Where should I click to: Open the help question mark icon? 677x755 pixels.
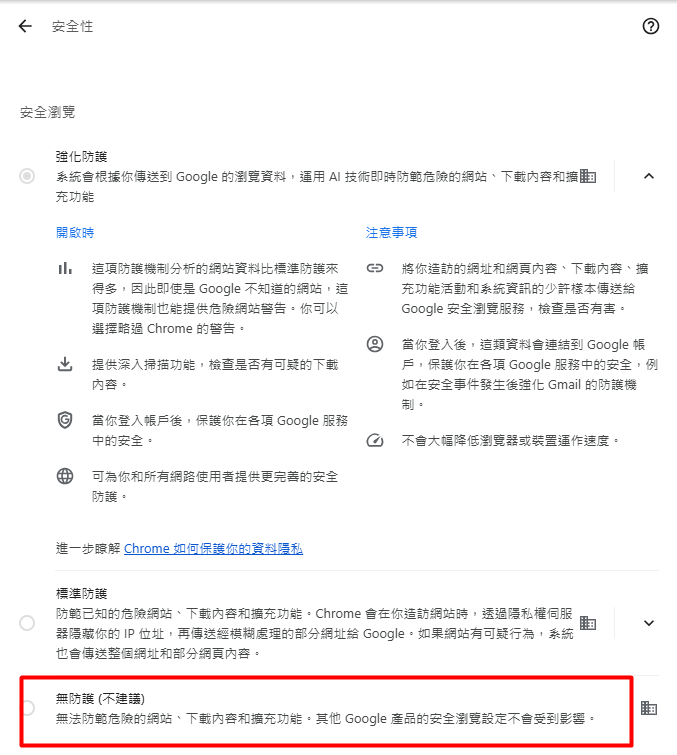pos(651,26)
